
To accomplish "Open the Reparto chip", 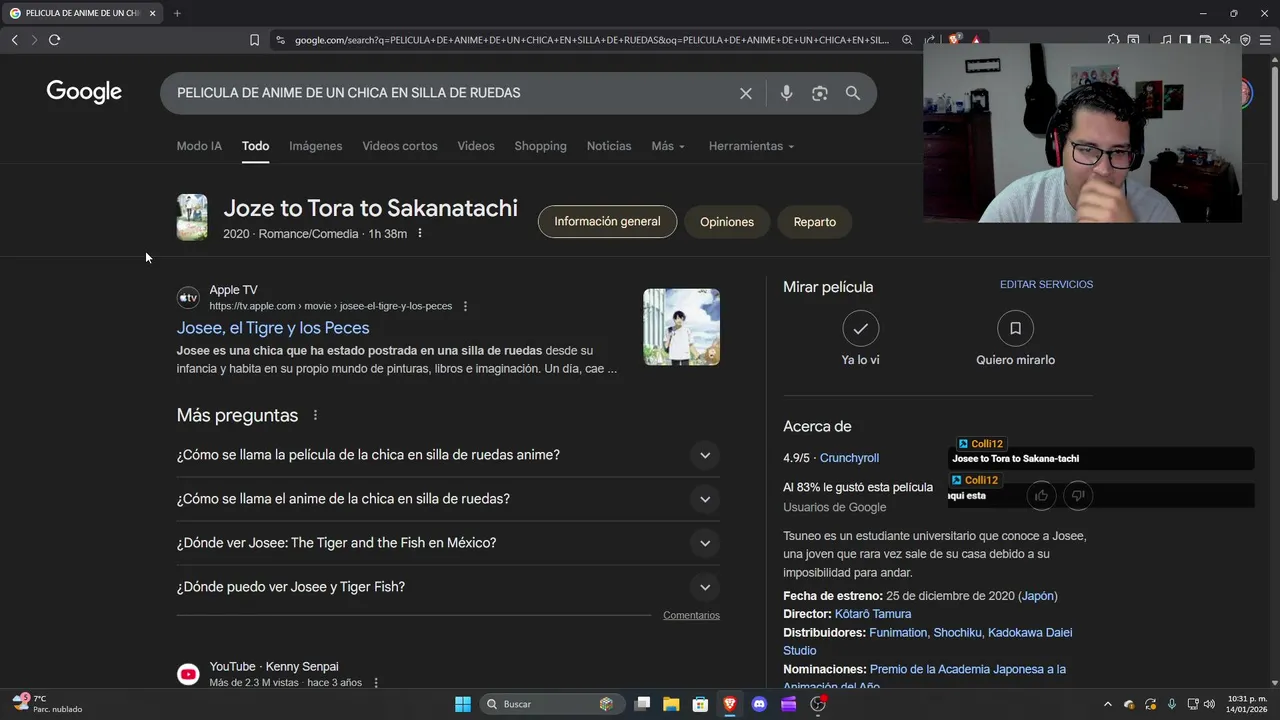I will tap(815, 222).
